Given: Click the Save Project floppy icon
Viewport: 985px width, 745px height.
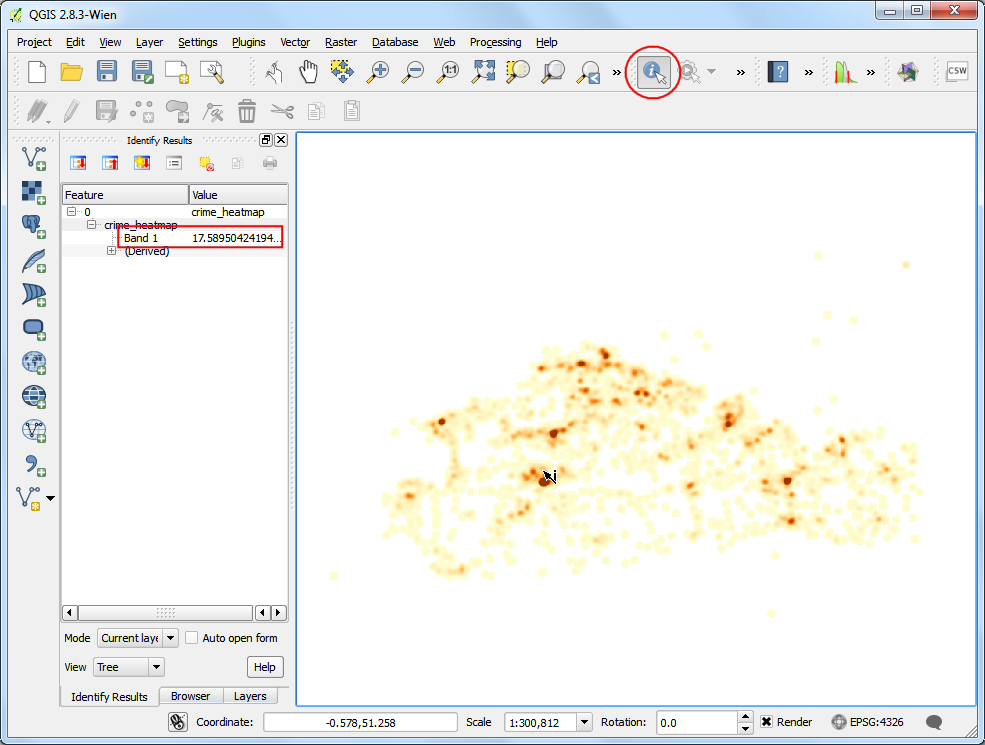Looking at the screenshot, I should pos(107,72).
